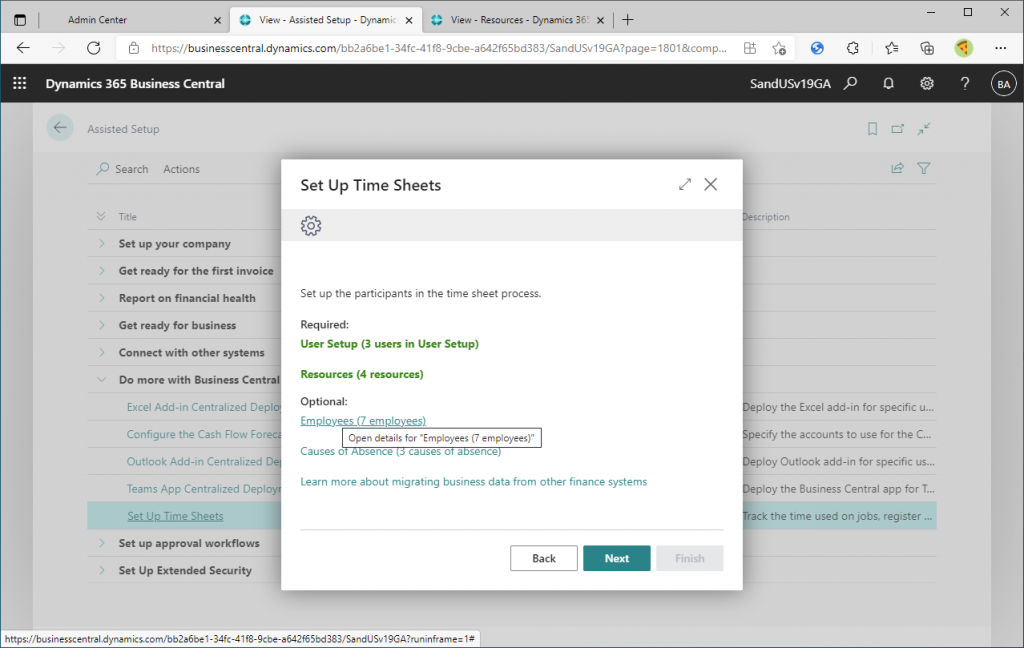Expand Set up your company group

(x=102, y=243)
